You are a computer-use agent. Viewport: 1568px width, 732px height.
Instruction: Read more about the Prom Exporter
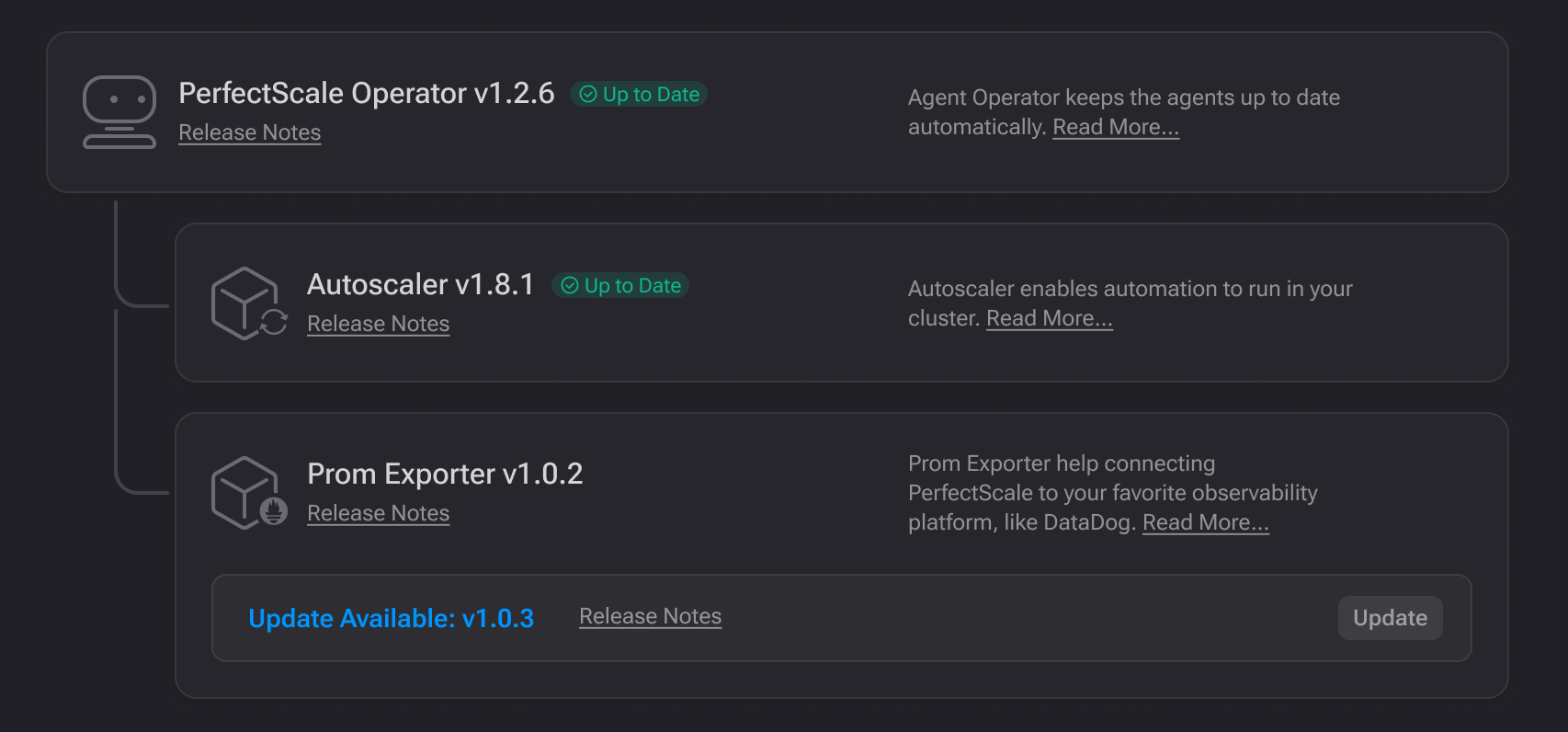pyautogui.click(x=1206, y=522)
